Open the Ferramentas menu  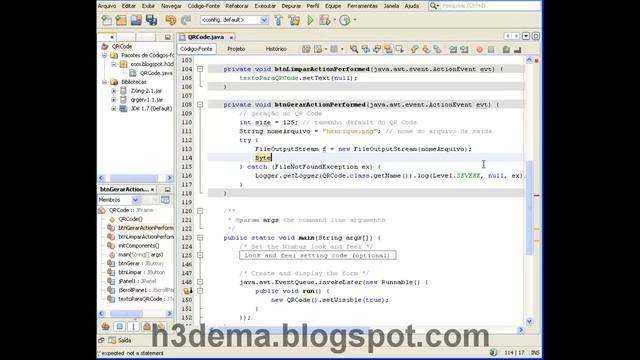click(x=362, y=6)
